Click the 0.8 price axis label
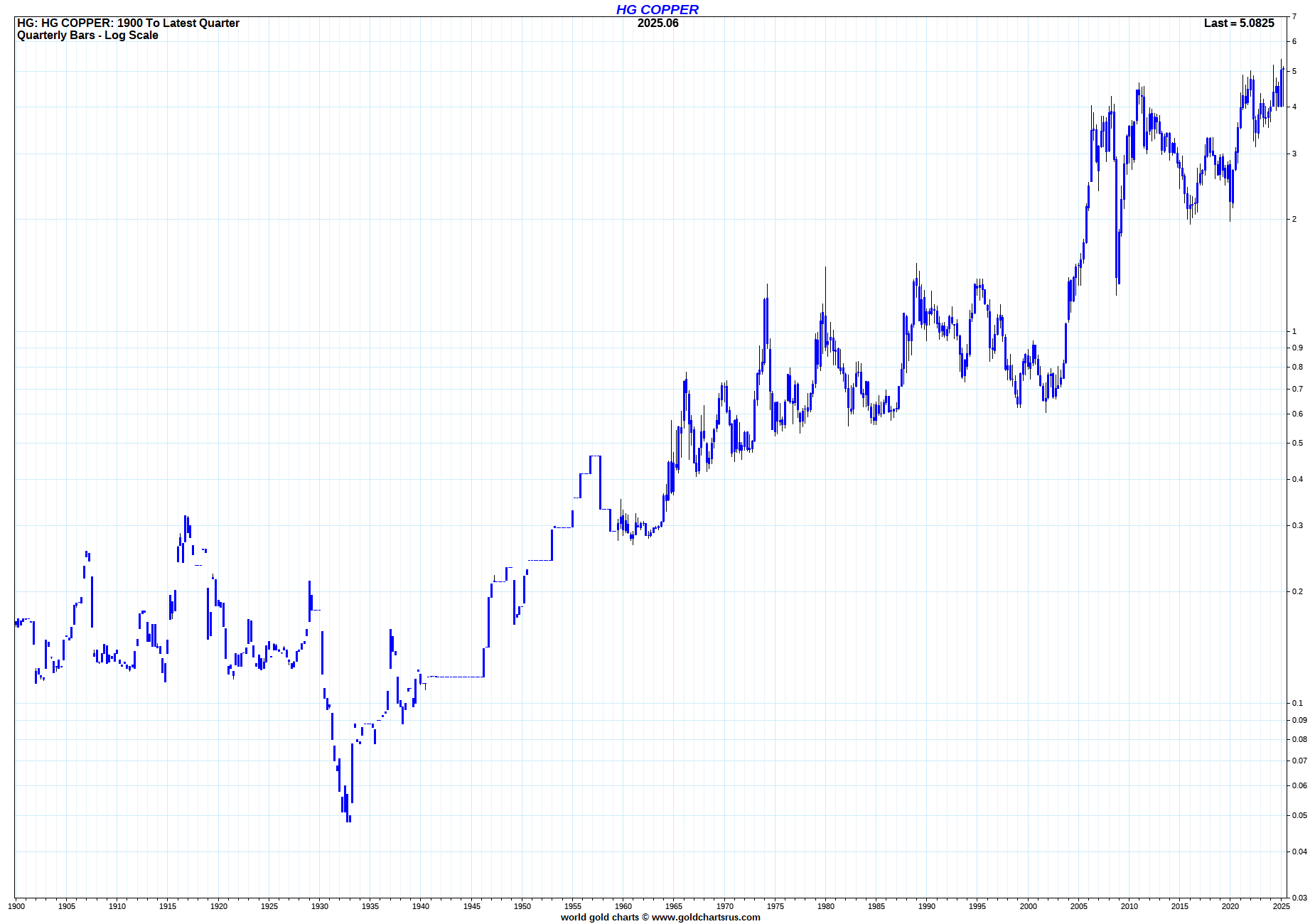1315x924 pixels. tap(1297, 367)
